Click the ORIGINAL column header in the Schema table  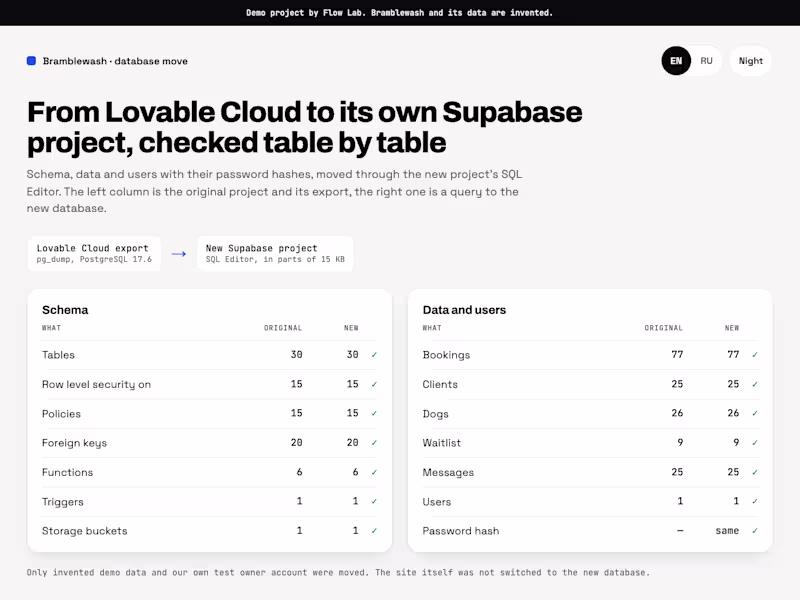(283, 328)
